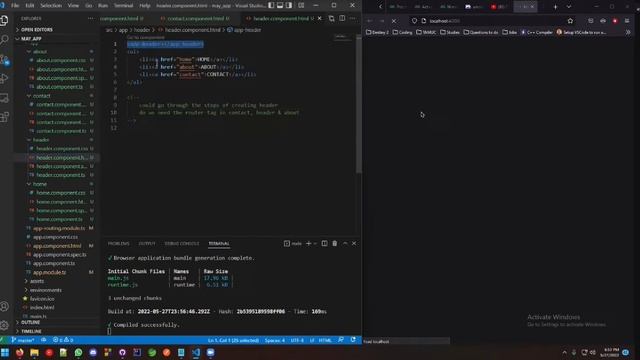Close the header.component.html tab
The height and width of the screenshot is (360, 640).
point(320,18)
